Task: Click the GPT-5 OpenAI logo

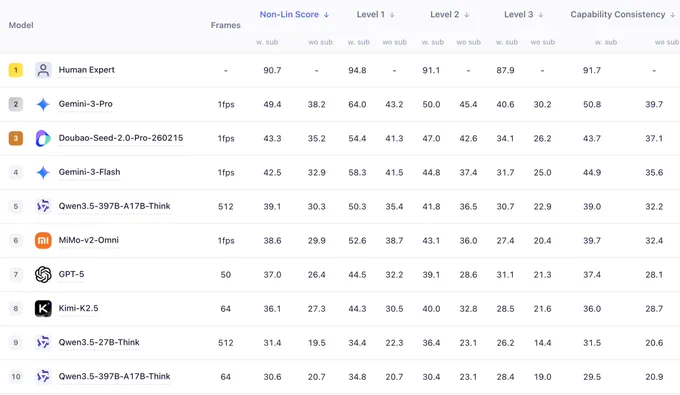Action: pyautogui.click(x=43, y=274)
